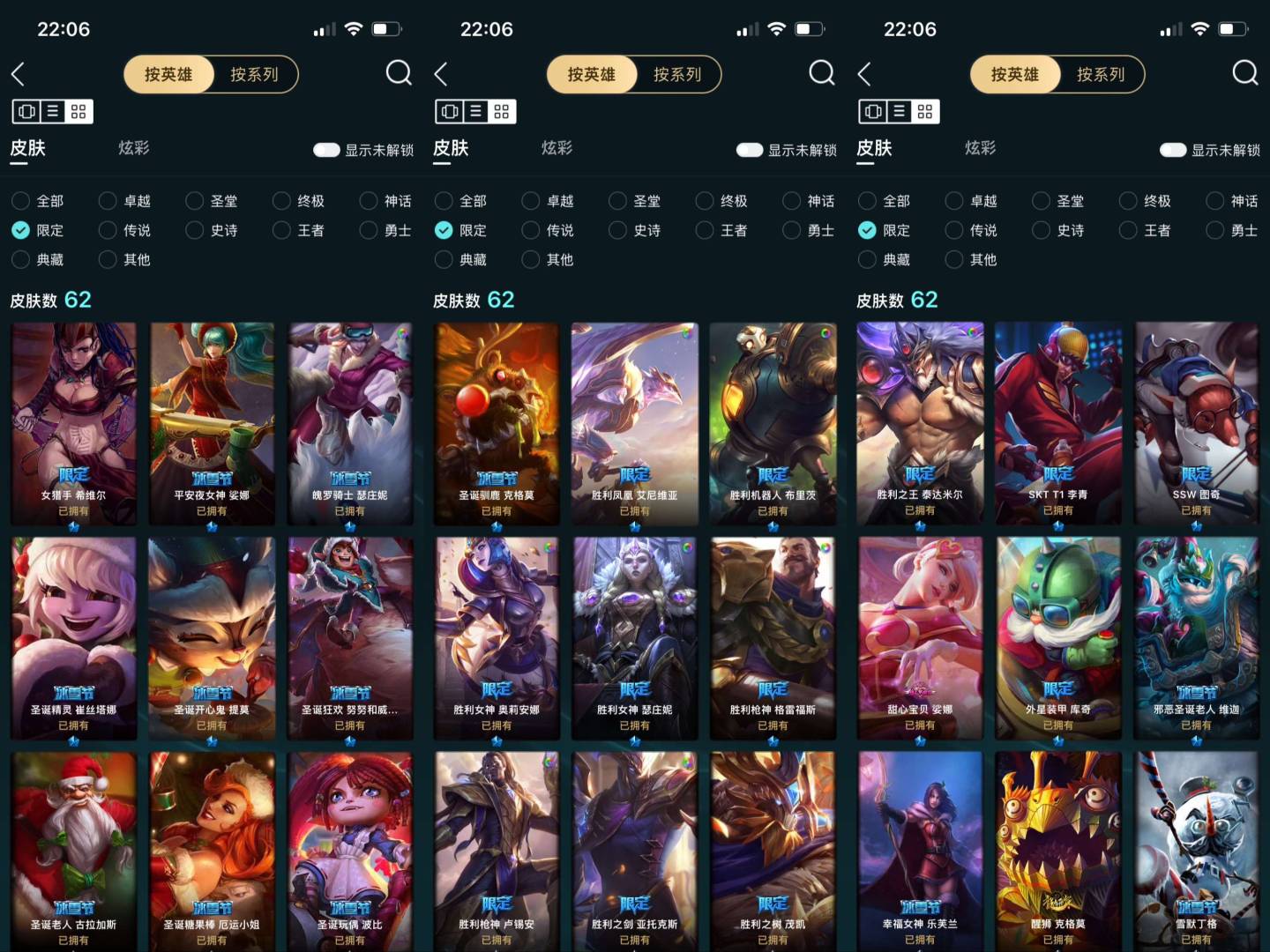Choose card carousel view icon in the middle screen
The height and width of the screenshot is (952, 1270).
point(450,111)
